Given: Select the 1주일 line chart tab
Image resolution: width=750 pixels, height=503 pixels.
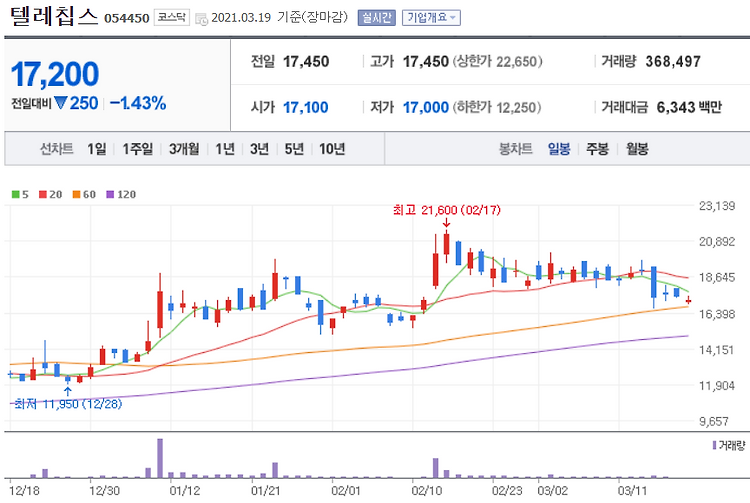Looking at the screenshot, I should point(138,149).
